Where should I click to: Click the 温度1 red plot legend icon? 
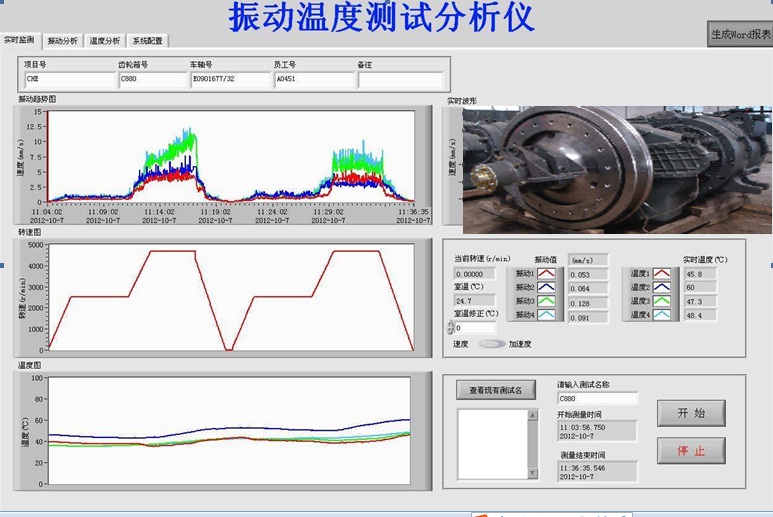[662, 273]
